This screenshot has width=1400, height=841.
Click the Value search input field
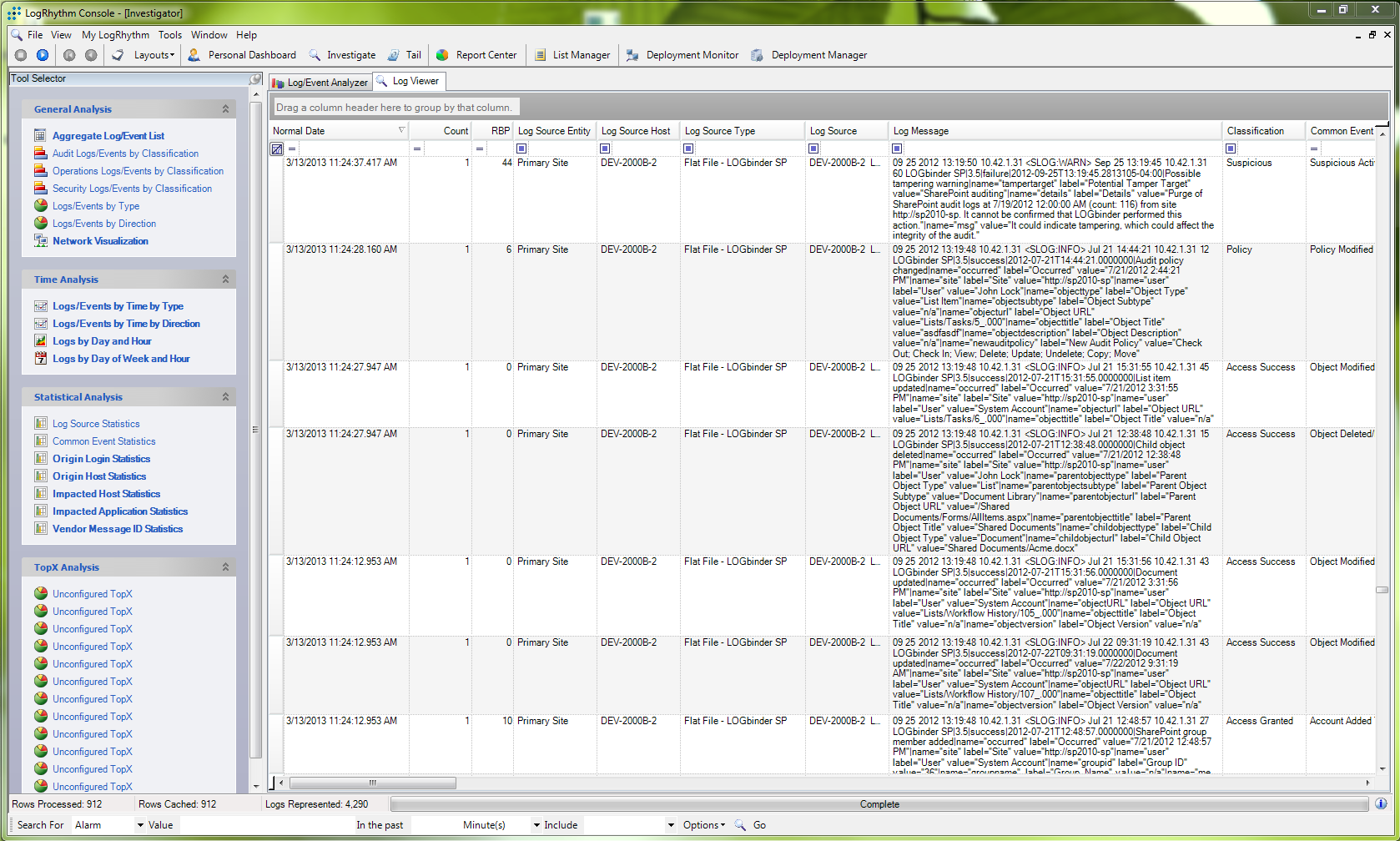tap(267, 825)
